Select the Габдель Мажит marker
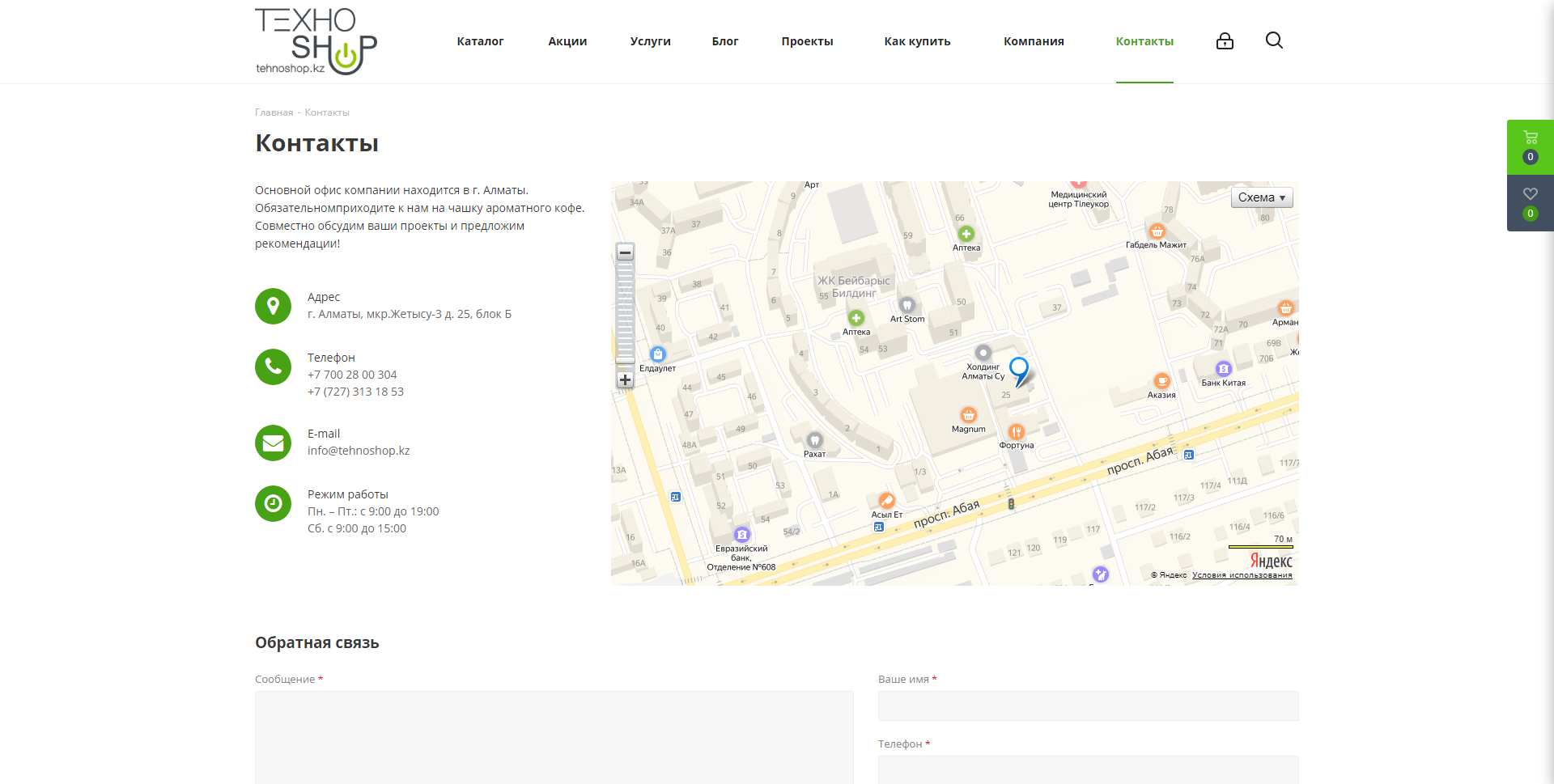Image resolution: width=1554 pixels, height=784 pixels. click(x=1157, y=231)
